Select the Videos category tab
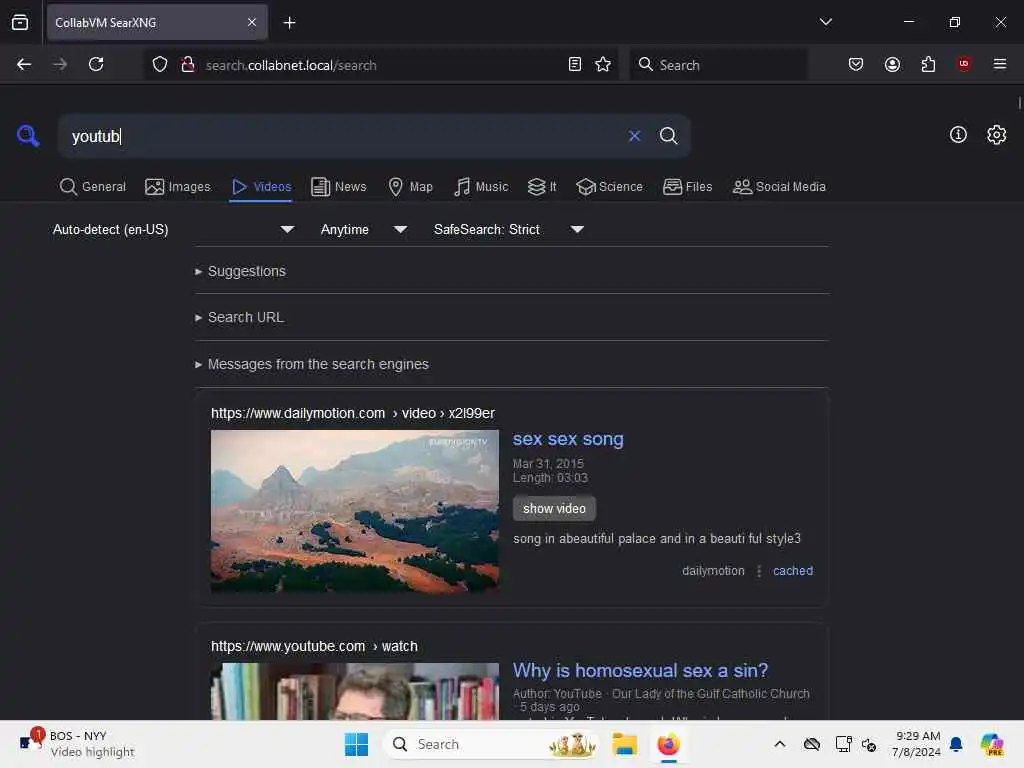 261,187
